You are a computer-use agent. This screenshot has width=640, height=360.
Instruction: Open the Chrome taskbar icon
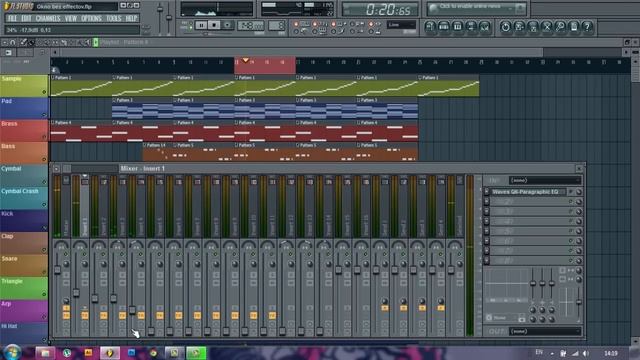pos(153,353)
